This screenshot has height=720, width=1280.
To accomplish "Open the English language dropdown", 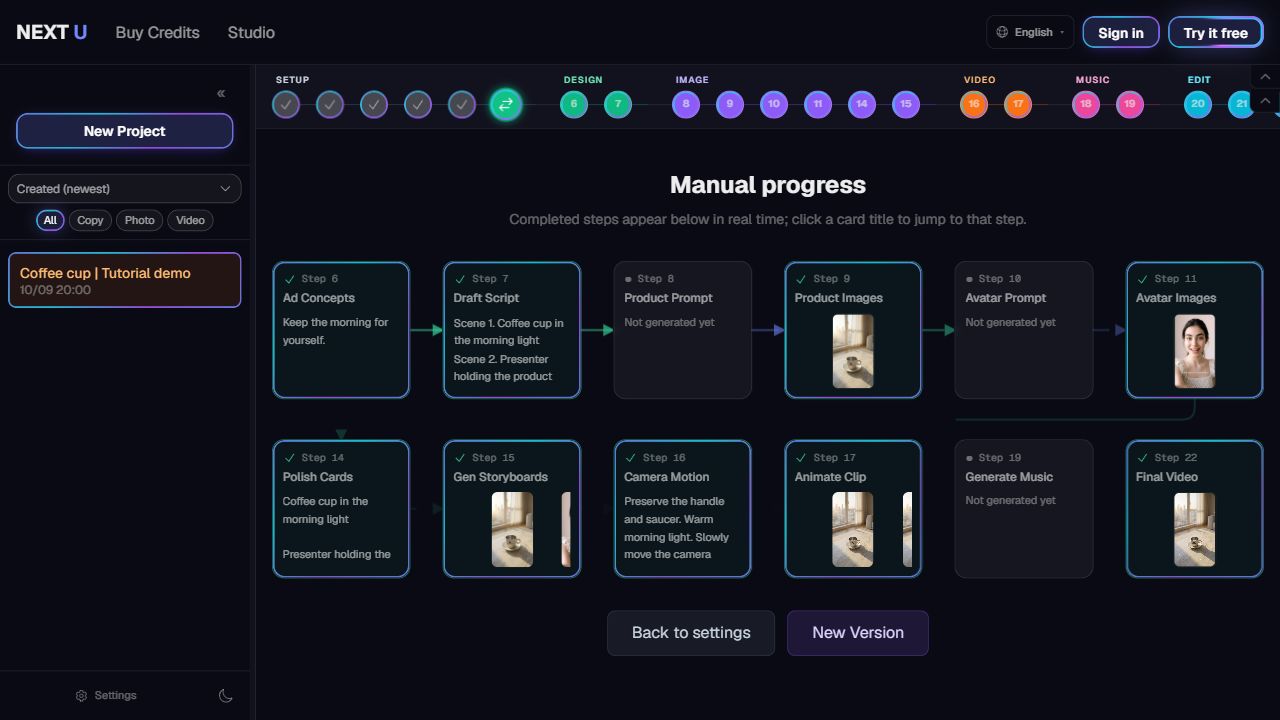I will pyautogui.click(x=1030, y=32).
